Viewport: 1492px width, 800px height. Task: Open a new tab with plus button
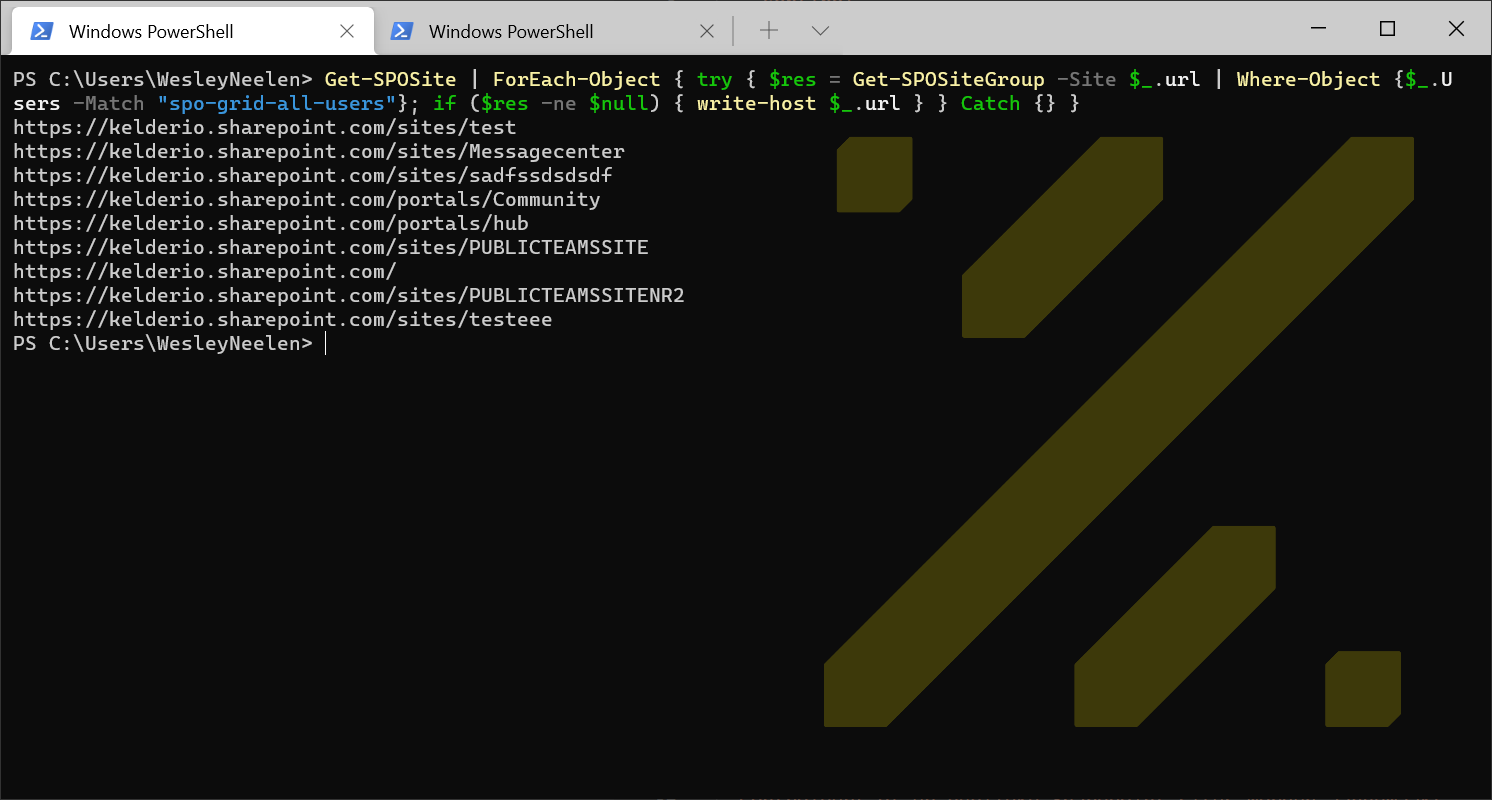pyautogui.click(x=768, y=31)
